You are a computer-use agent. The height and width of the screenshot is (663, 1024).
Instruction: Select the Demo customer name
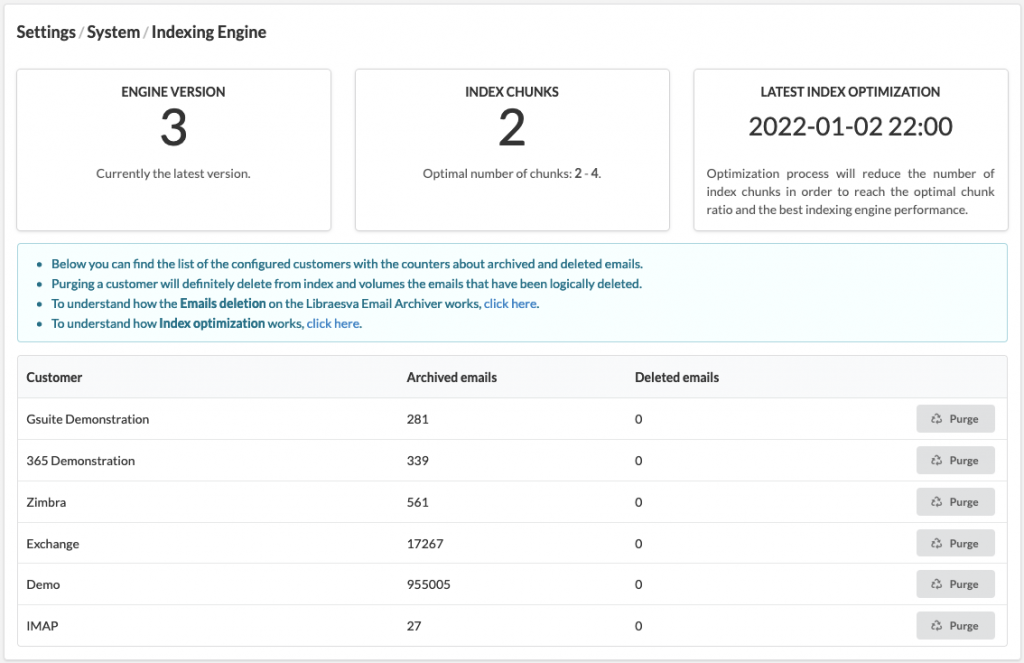click(x=42, y=585)
